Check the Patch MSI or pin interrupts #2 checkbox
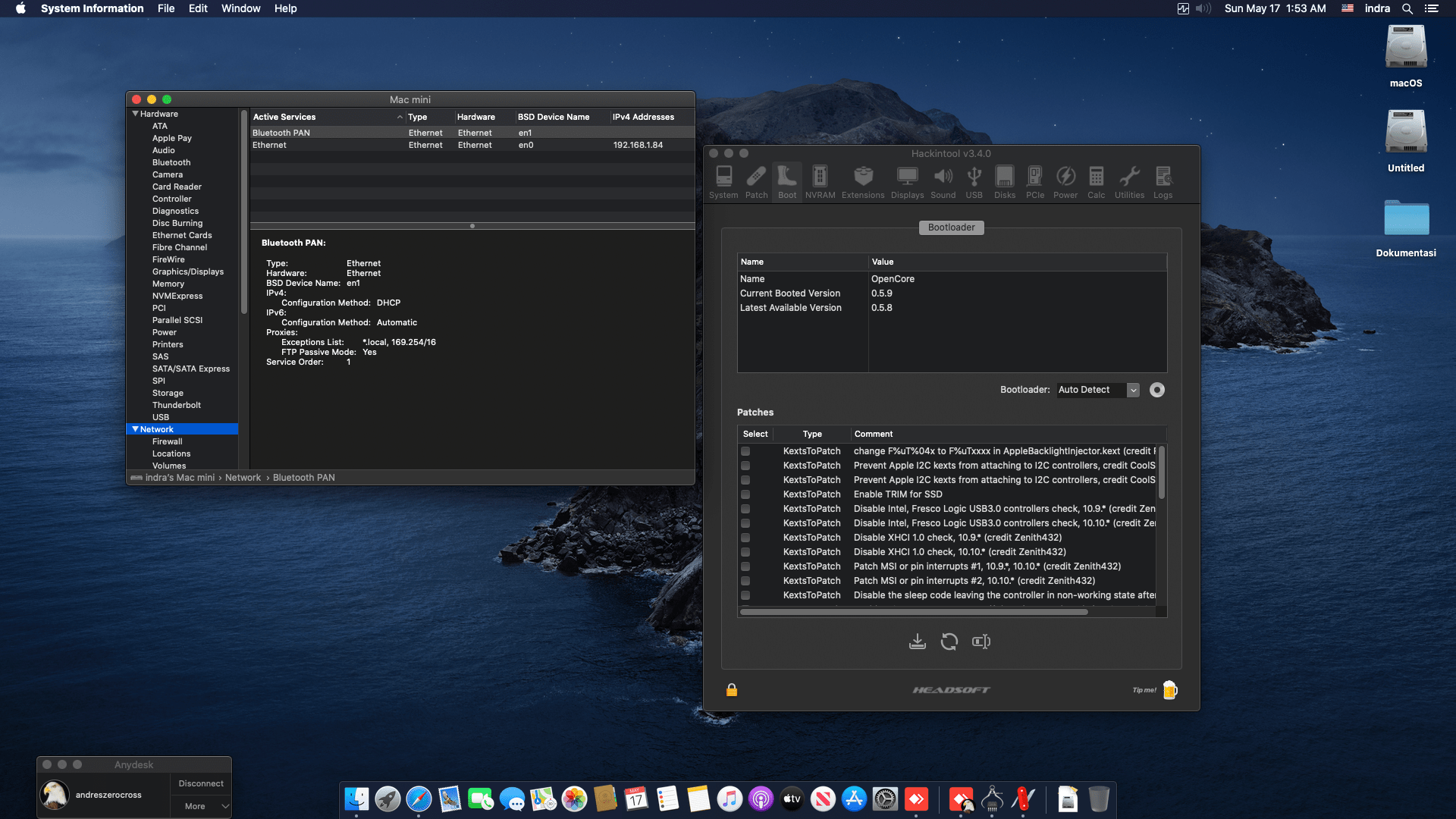This screenshot has width=1456, height=819. click(x=745, y=581)
